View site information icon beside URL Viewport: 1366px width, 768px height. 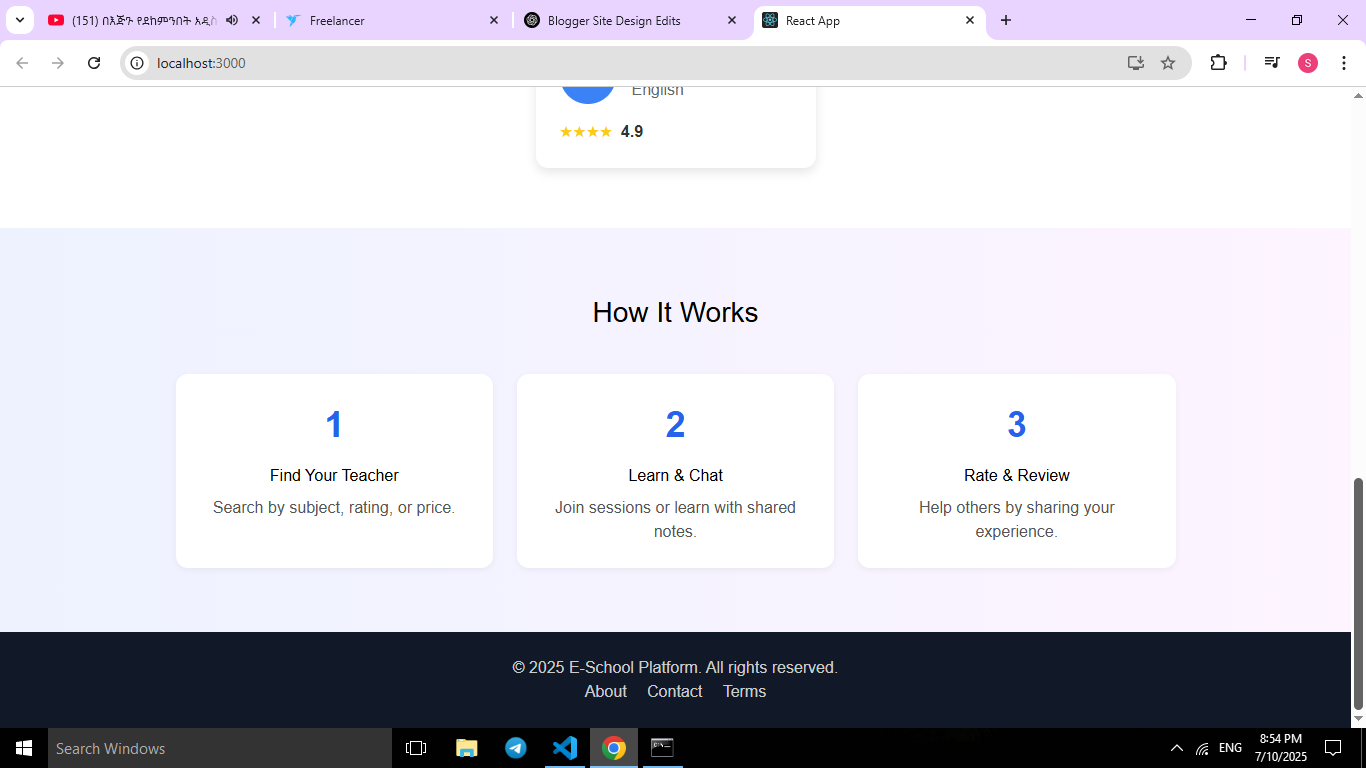pos(138,63)
